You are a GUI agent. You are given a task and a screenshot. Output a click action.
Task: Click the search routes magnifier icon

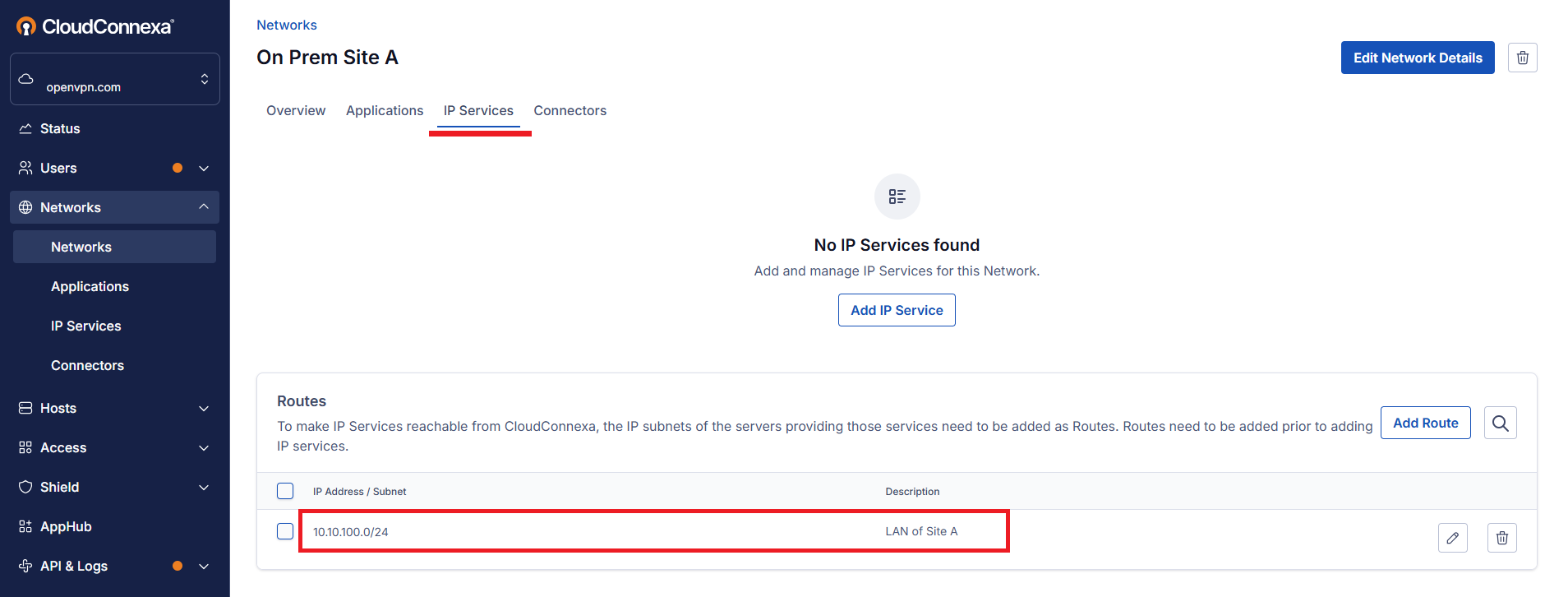click(1500, 423)
